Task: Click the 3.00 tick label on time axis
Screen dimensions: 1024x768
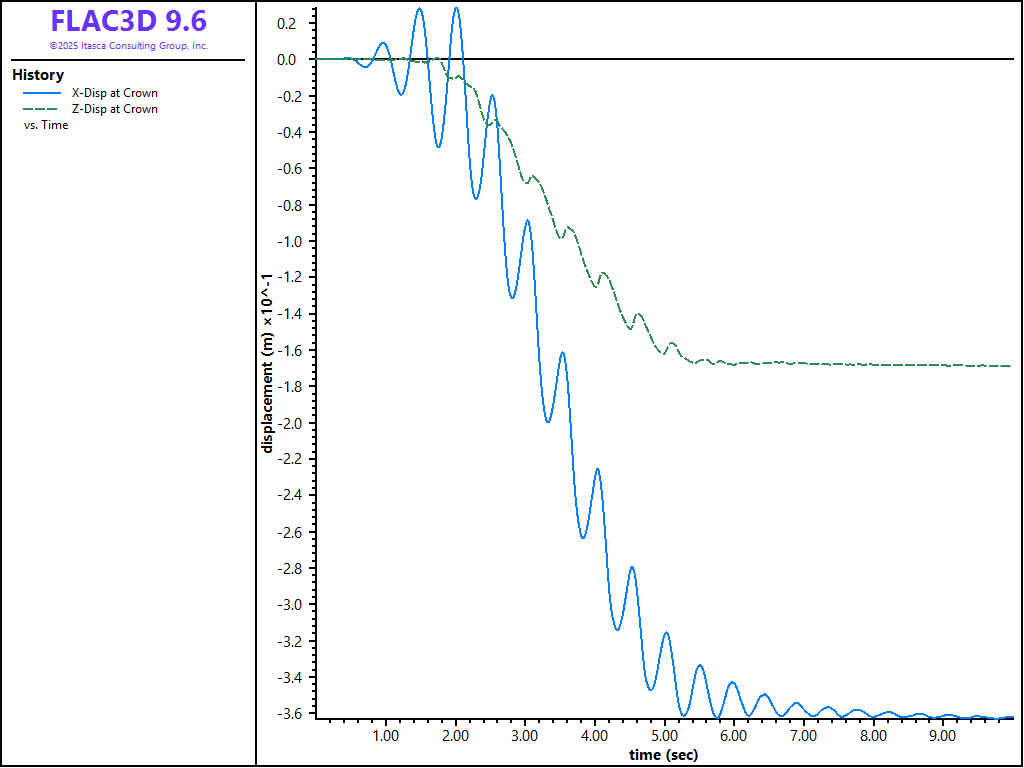Action: click(525, 736)
